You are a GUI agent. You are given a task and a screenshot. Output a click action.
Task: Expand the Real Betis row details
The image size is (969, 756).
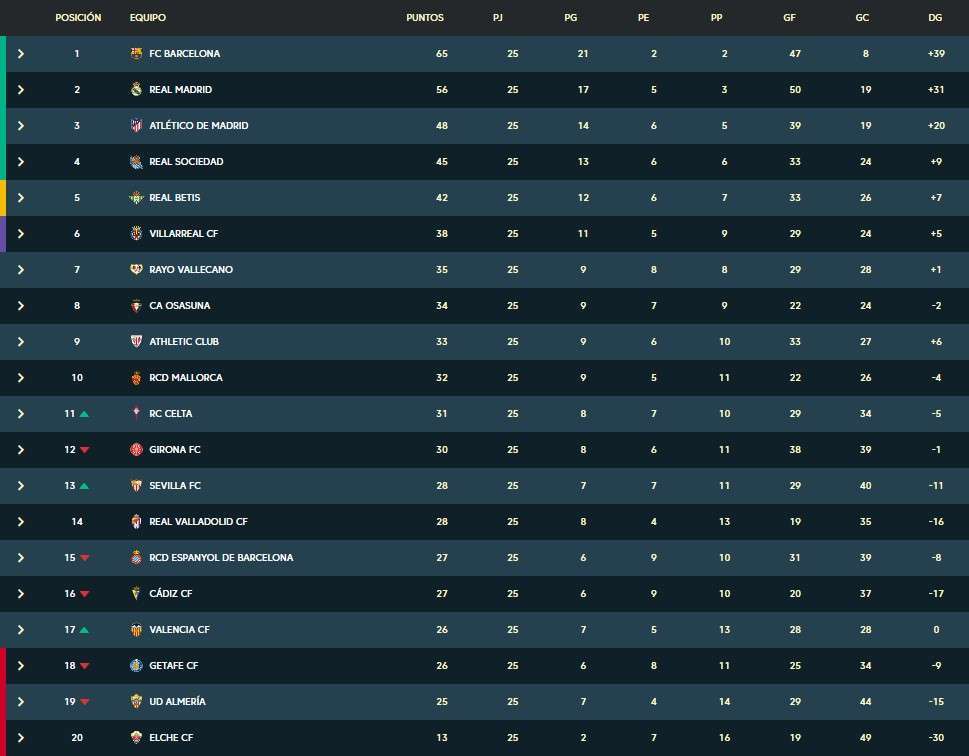pos(20,197)
